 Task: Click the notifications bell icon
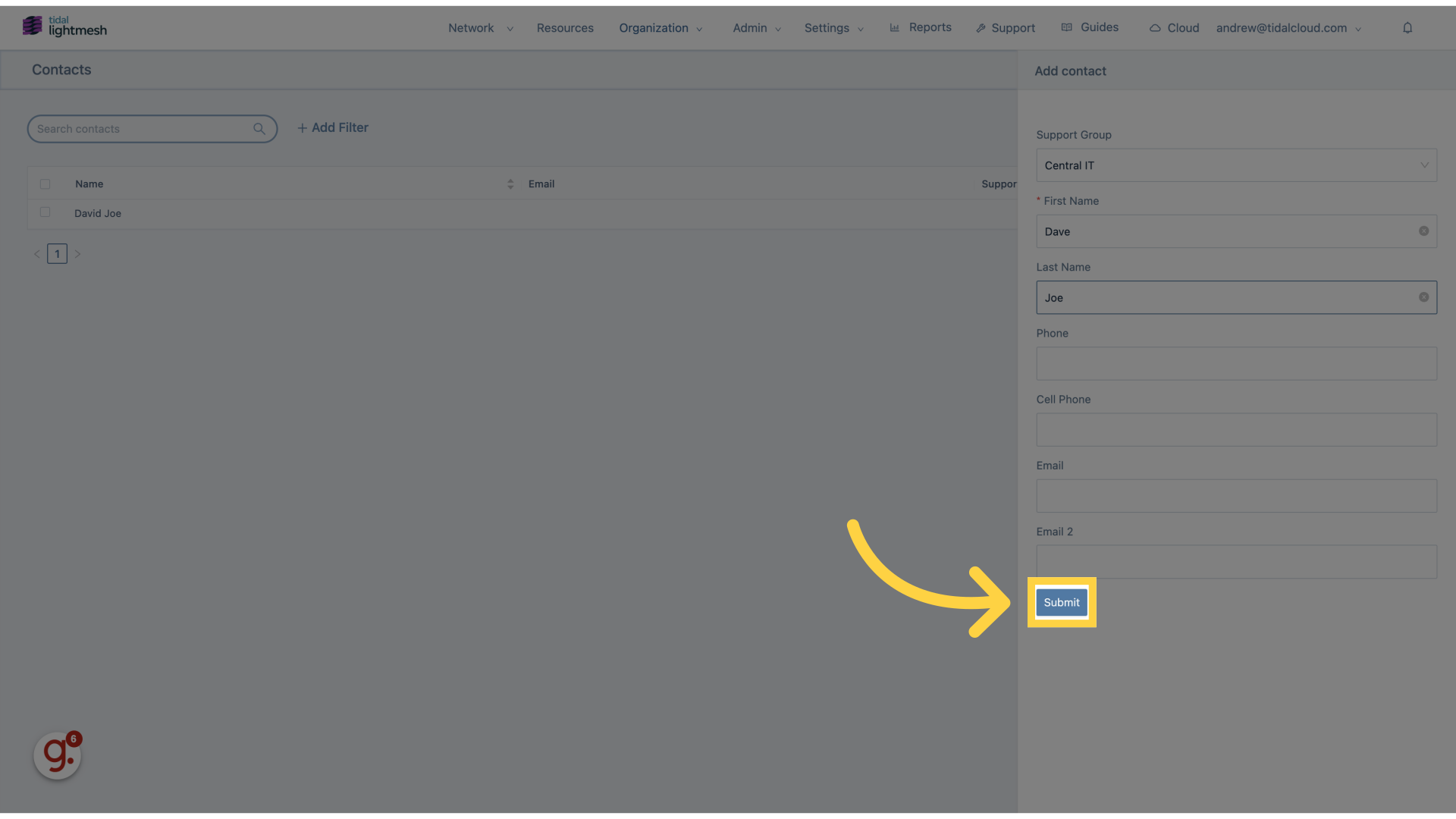point(1407,27)
